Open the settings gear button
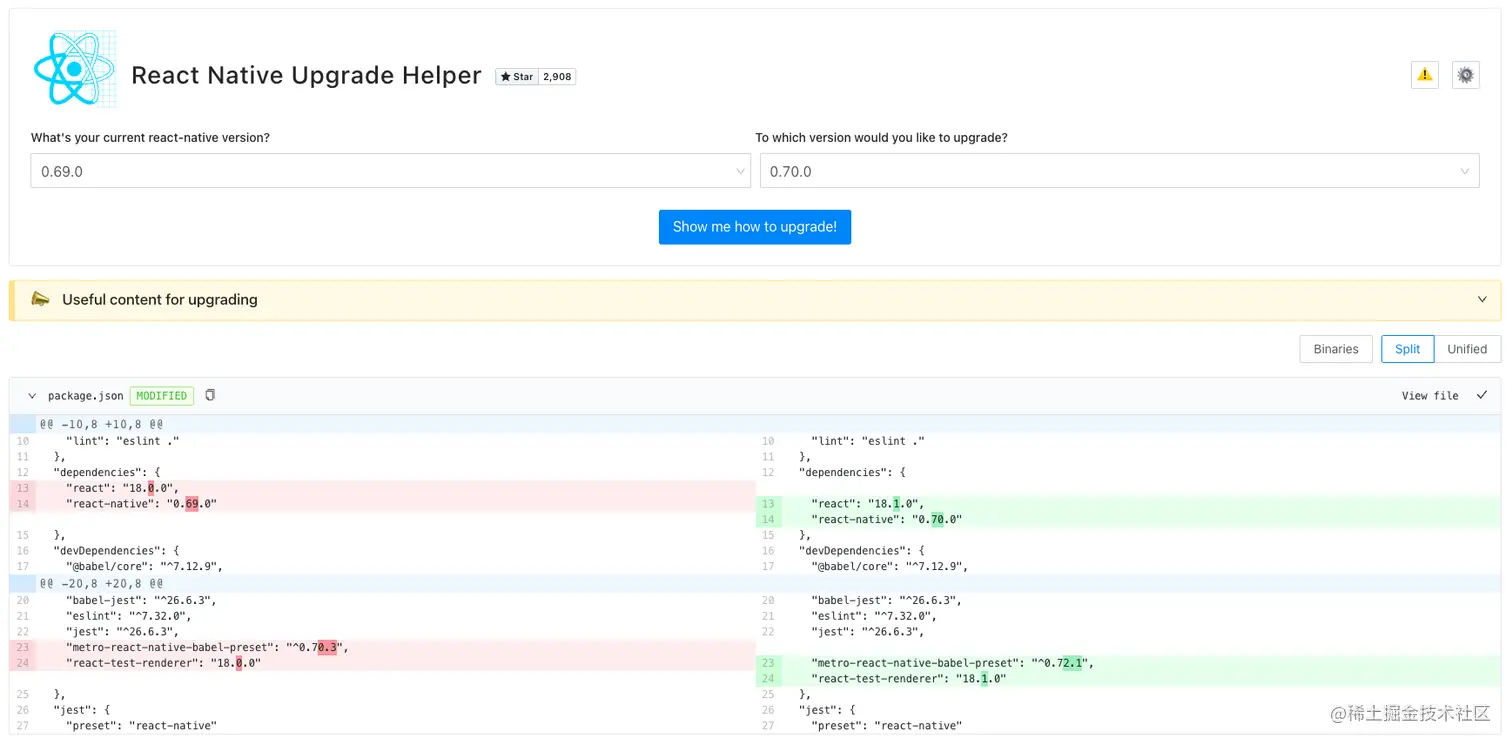 click(1466, 75)
